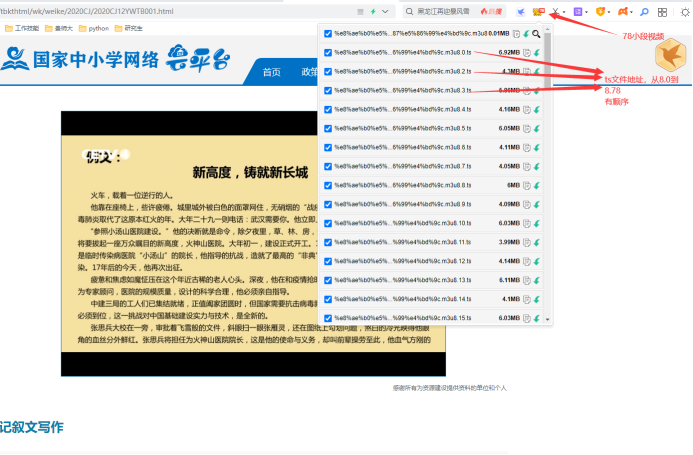Viewport: 693px width, 455px height.
Task: Click the 6.11MB size of m3u8.13.ts
Action: (x=509, y=280)
